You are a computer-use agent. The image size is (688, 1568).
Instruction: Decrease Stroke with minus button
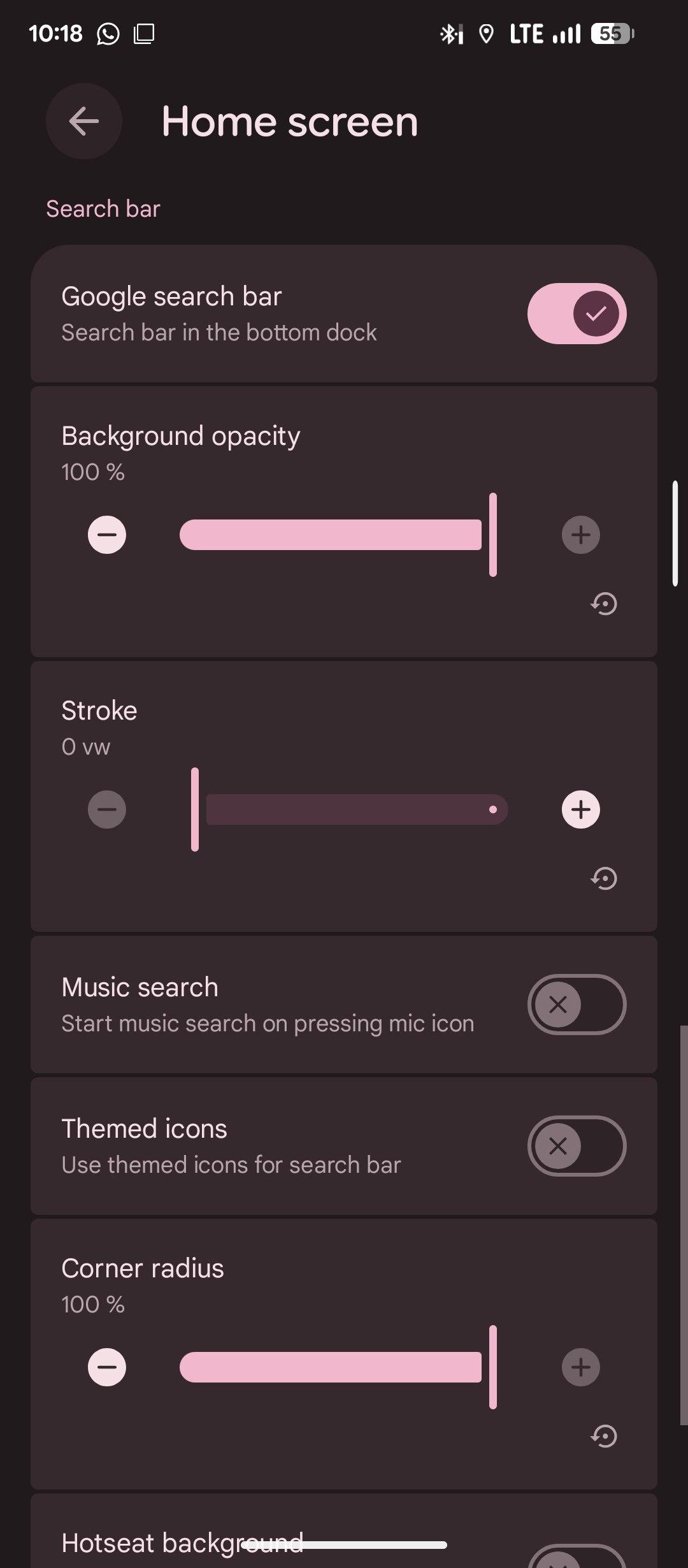tap(107, 809)
